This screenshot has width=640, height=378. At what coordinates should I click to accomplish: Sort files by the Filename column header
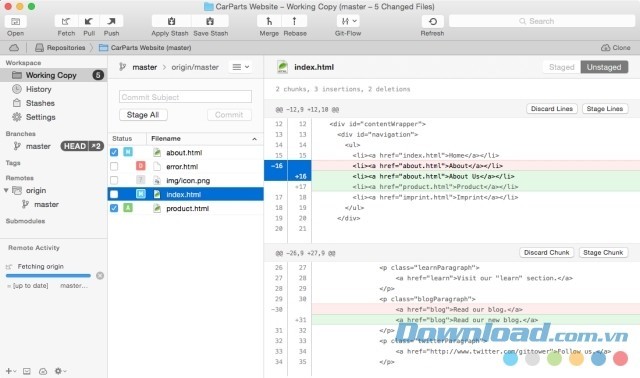tap(204, 139)
